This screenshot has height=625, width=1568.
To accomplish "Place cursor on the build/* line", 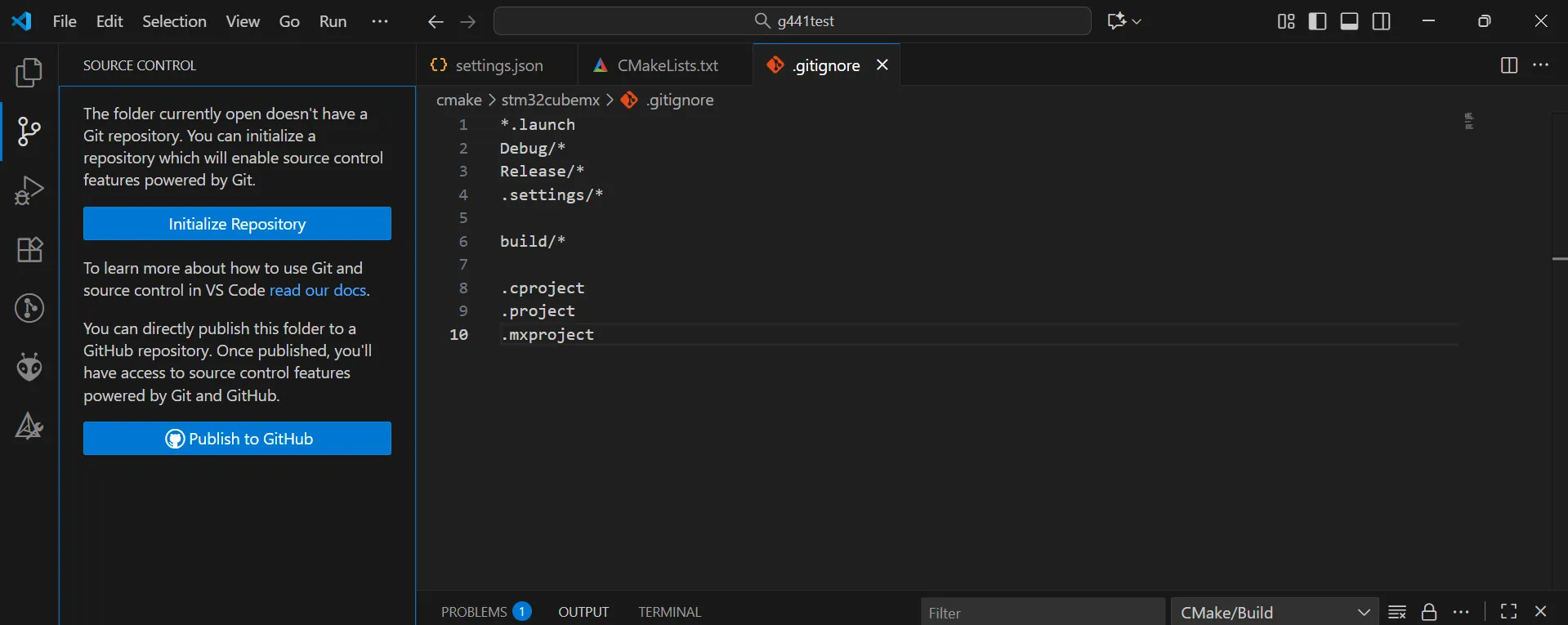I will [x=533, y=242].
